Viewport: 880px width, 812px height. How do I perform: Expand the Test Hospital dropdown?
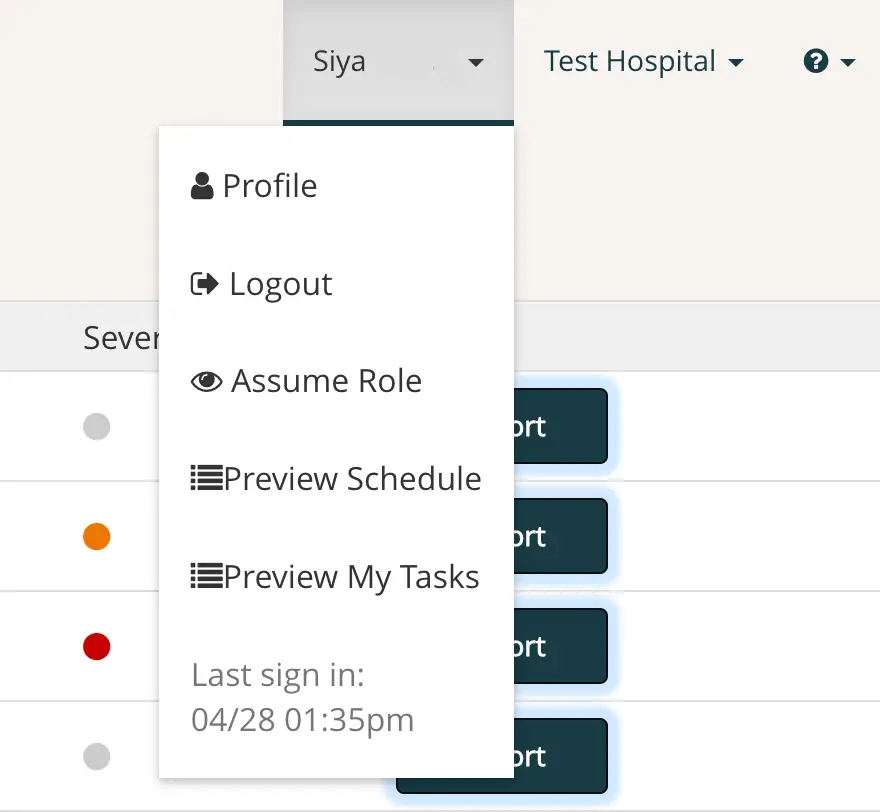click(643, 61)
